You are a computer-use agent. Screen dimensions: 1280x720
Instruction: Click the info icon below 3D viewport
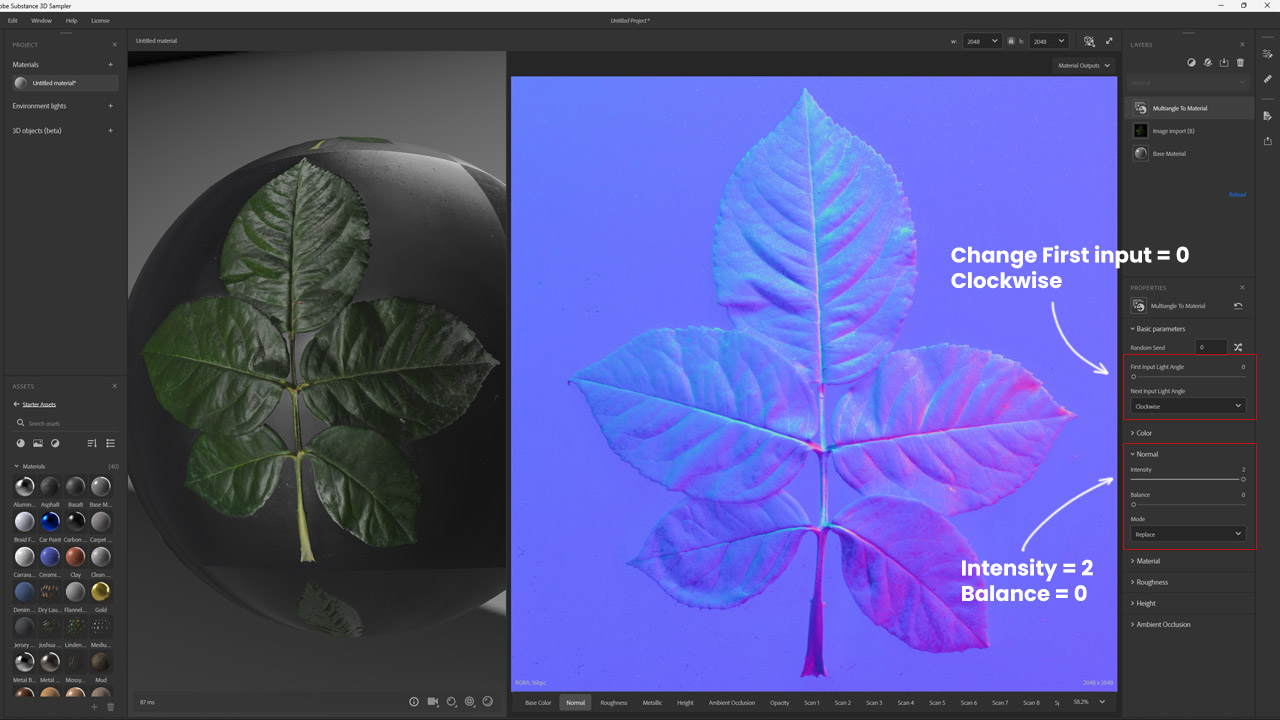[414, 702]
